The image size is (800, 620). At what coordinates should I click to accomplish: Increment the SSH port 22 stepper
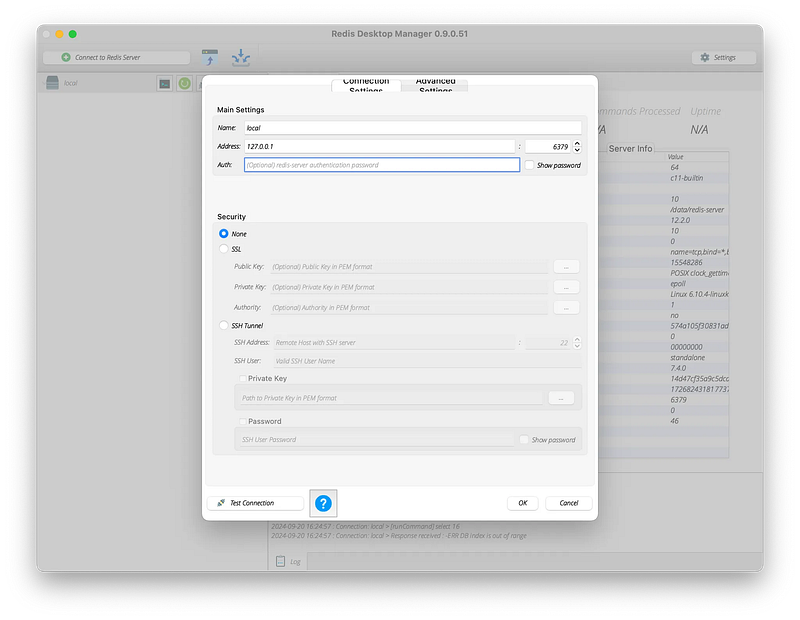[577, 339]
